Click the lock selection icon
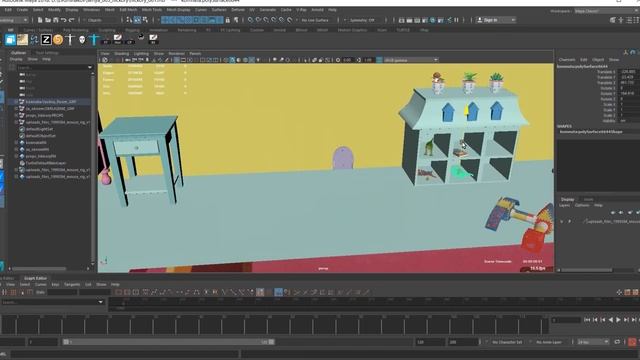The width and height of the screenshot is (640, 360). pos(228,20)
